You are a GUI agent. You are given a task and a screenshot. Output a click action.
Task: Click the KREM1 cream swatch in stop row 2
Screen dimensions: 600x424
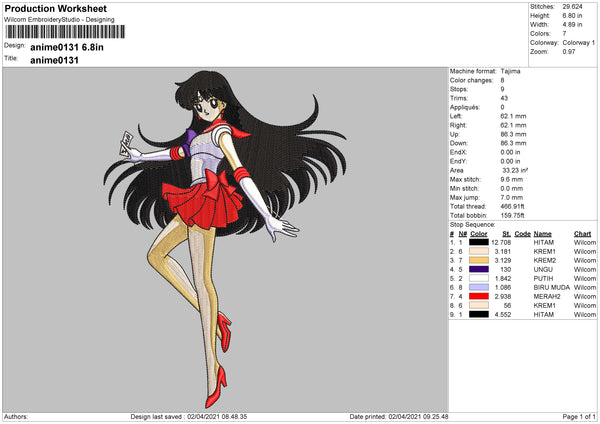click(x=479, y=251)
